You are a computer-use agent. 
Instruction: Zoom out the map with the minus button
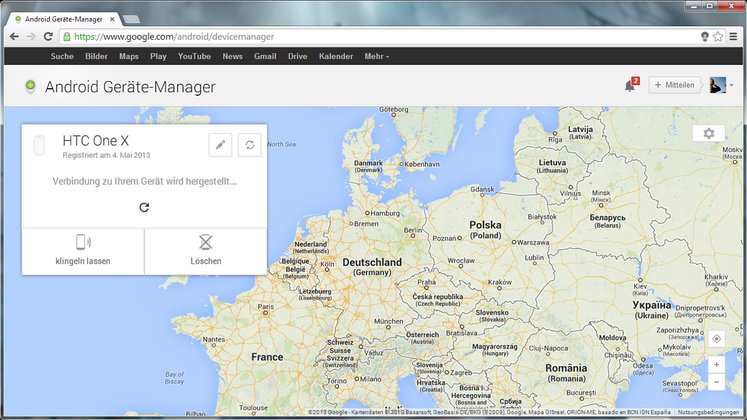pos(717,382)
